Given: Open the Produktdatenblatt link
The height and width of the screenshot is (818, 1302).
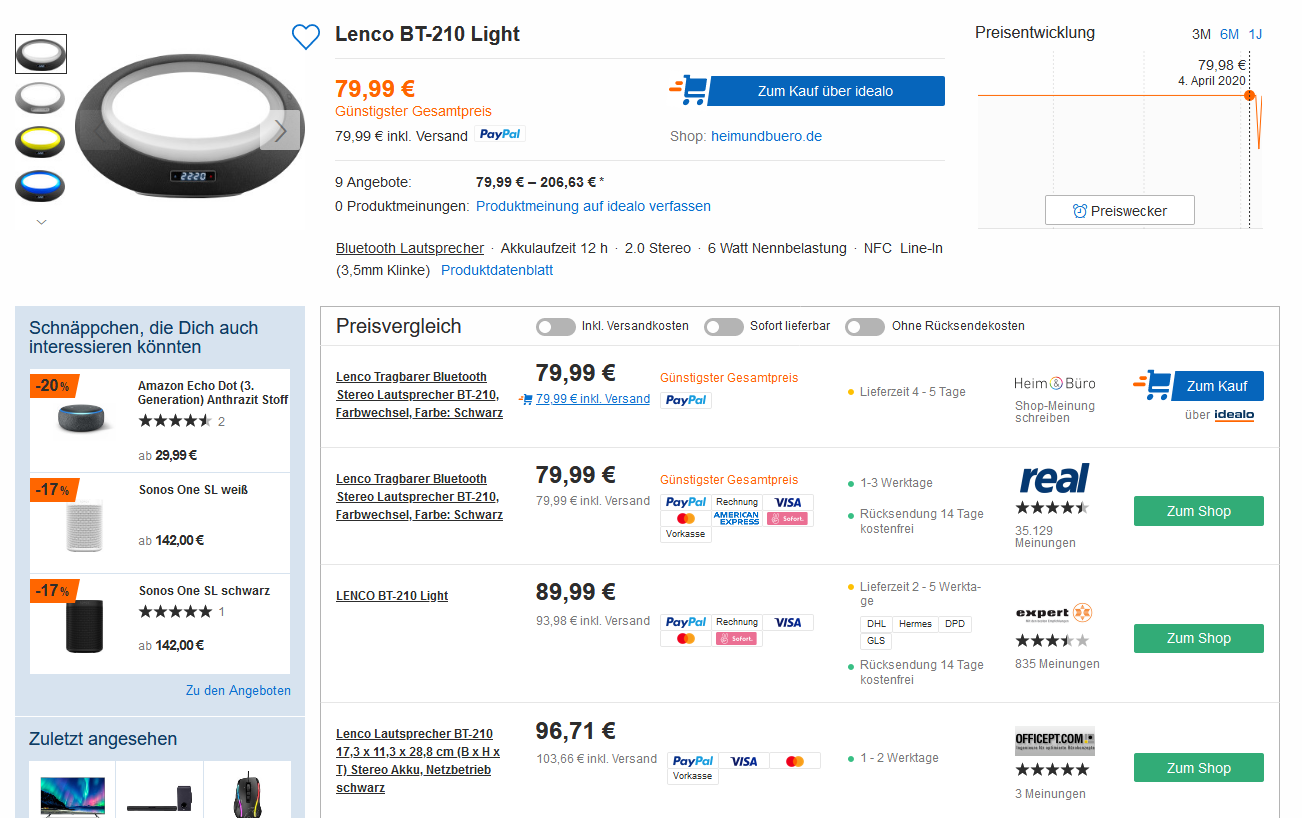Looking at the screenshot, I should 497,270.
